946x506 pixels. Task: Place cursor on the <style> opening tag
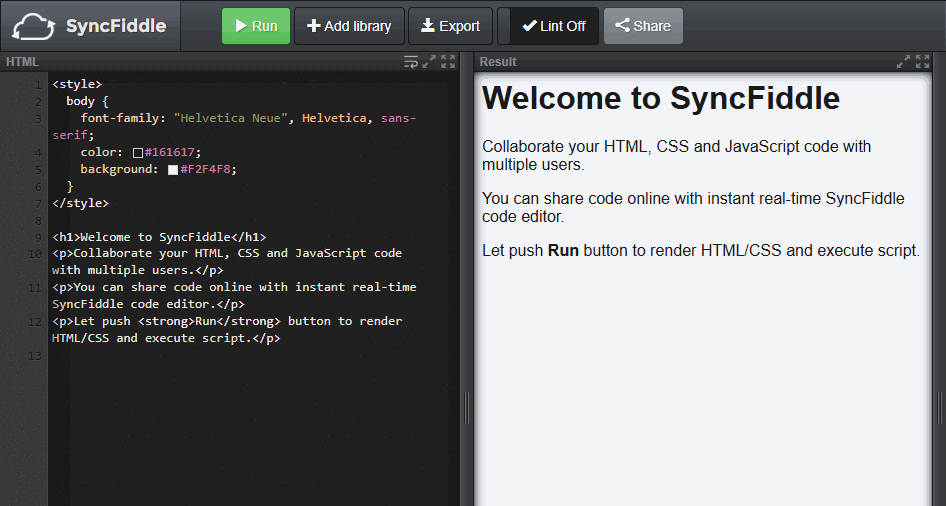[77, 84]
